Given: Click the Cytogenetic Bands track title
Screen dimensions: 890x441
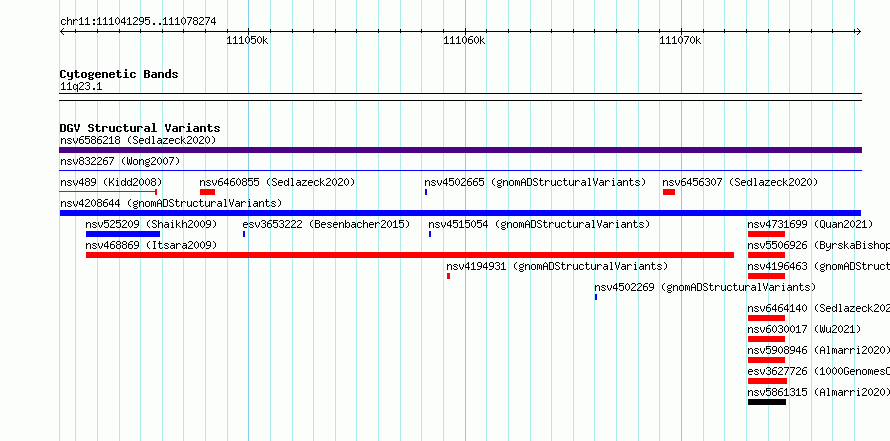Looking at the screenshot, I should tap(119, 74).
